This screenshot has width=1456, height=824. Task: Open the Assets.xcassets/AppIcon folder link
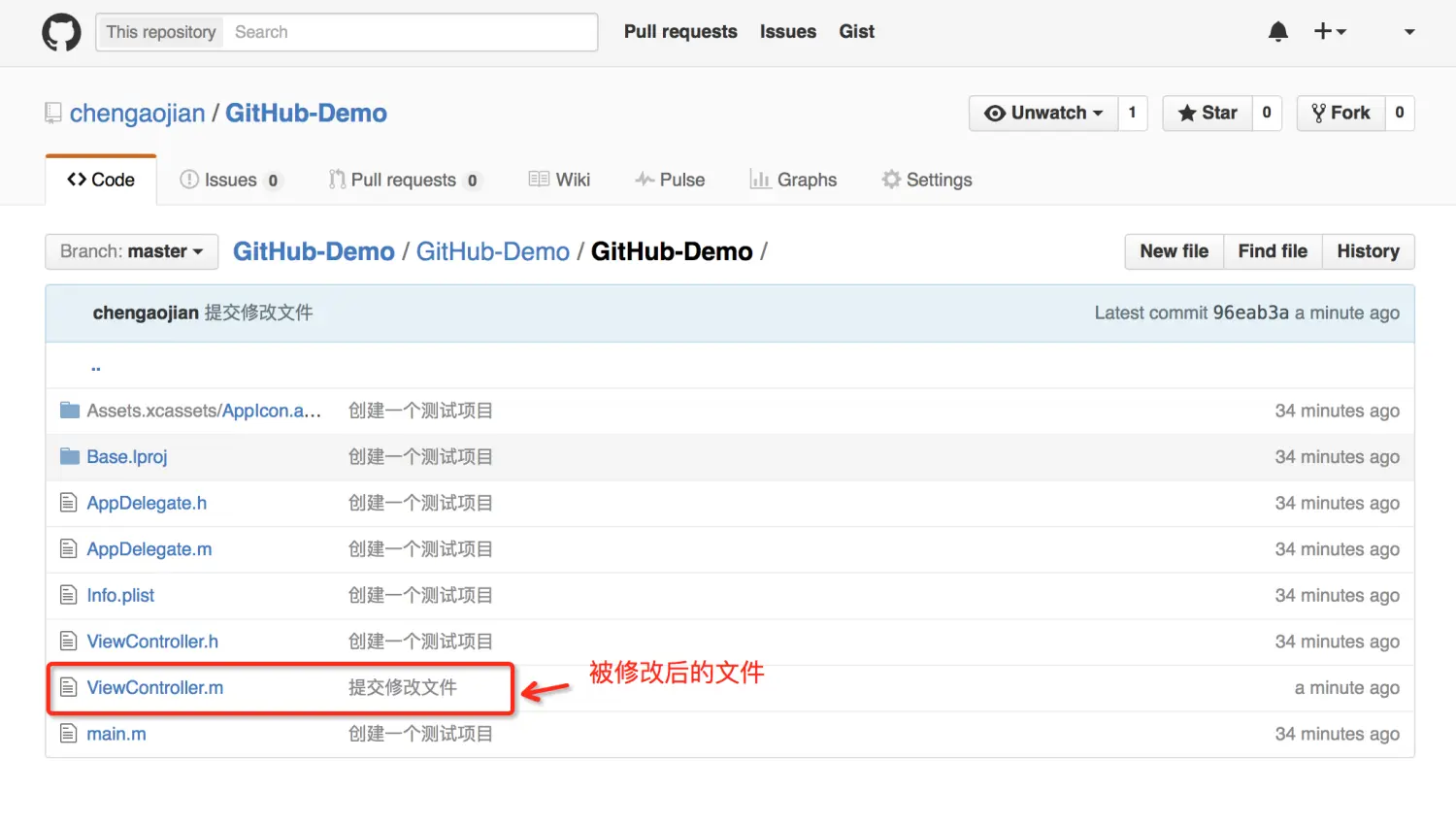(204, 411)
